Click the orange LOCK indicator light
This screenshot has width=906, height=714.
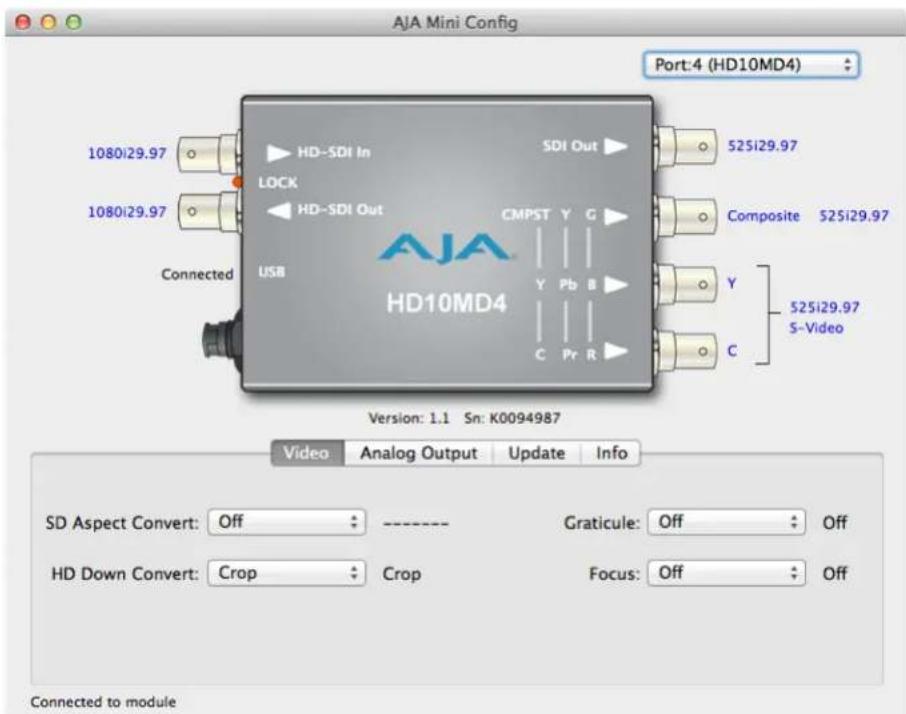pyautogui.click(x=237, y=183)
